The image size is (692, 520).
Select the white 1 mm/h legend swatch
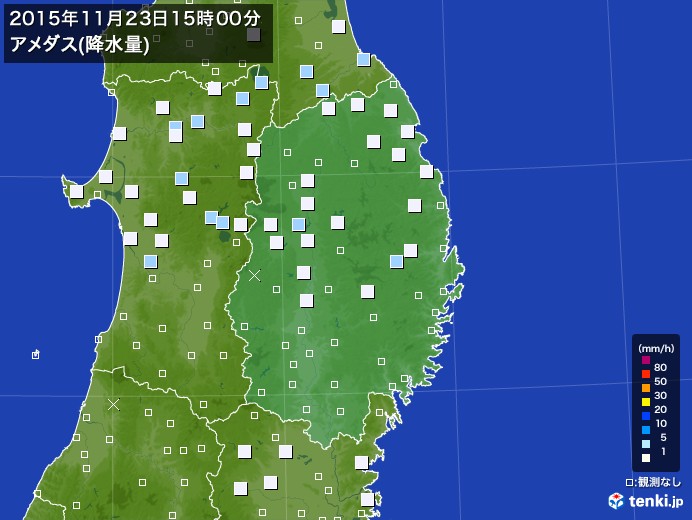646,458
